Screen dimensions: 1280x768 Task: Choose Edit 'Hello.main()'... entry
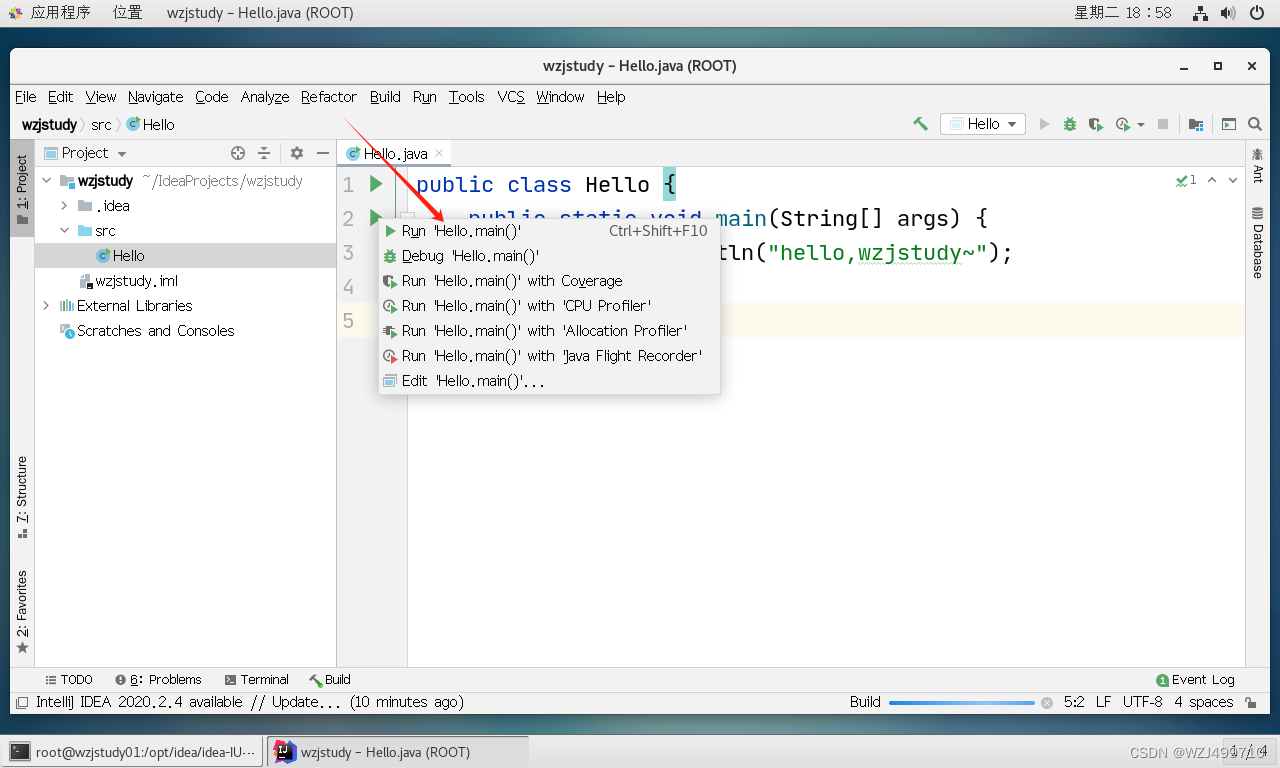pos(549,381)
